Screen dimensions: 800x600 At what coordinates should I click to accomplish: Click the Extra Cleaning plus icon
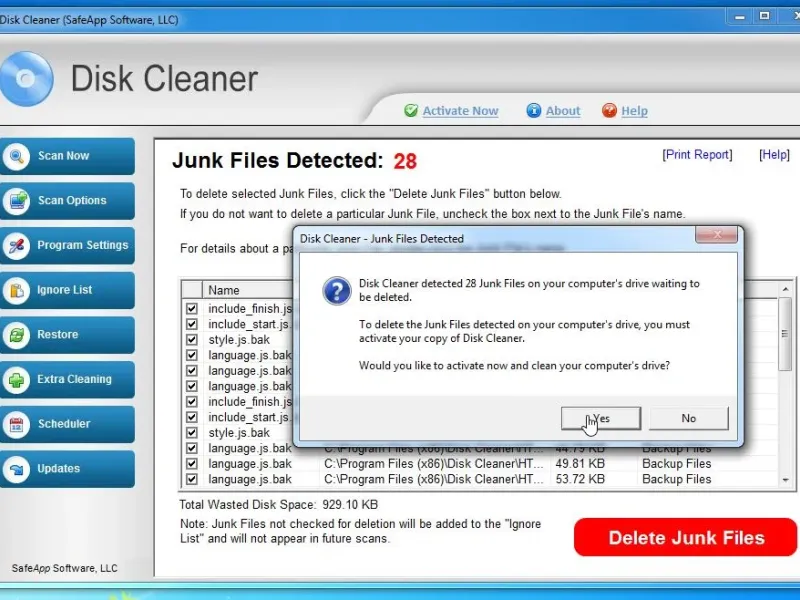[x=16, y=380]
